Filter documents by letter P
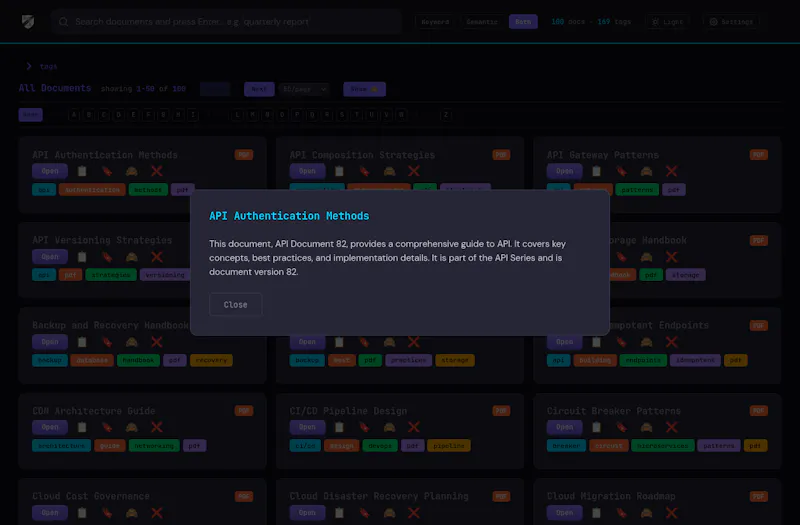This screenshot has width=800, height=525. (297, 115)
